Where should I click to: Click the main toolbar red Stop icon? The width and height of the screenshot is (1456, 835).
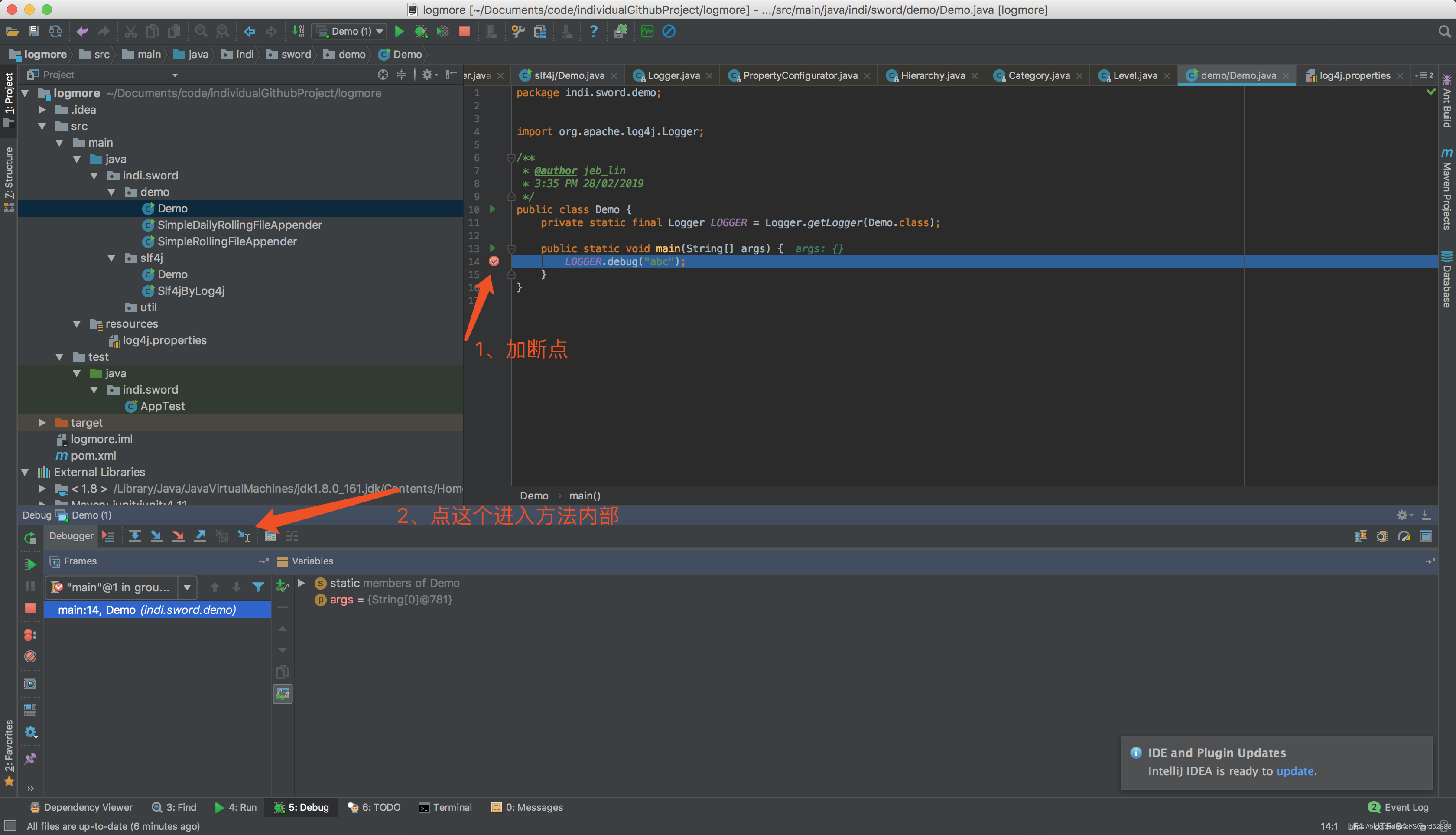[464, 32]
